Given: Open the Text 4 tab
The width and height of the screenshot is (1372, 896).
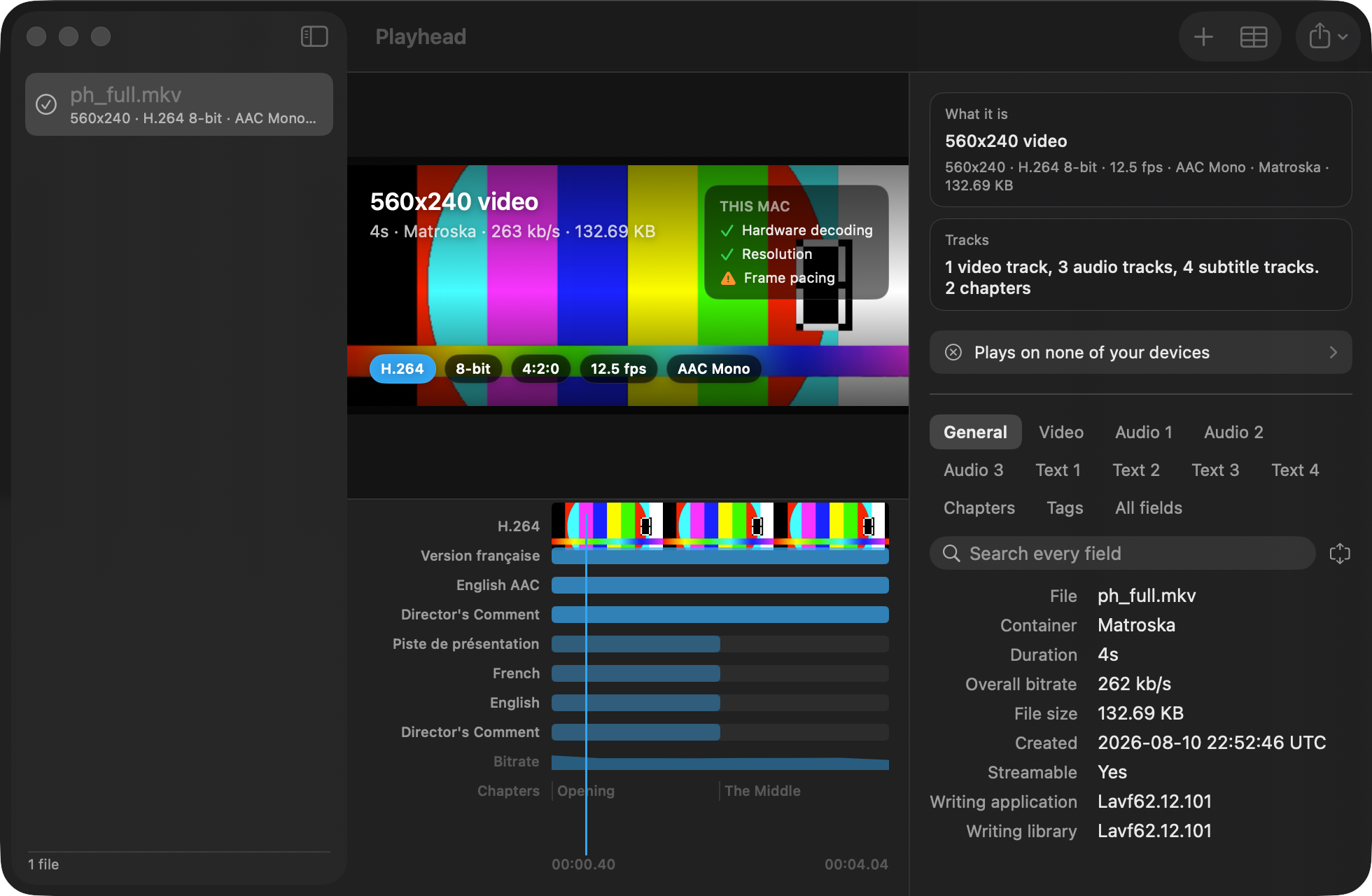Looking at the screenshot, I should 1295,470.
